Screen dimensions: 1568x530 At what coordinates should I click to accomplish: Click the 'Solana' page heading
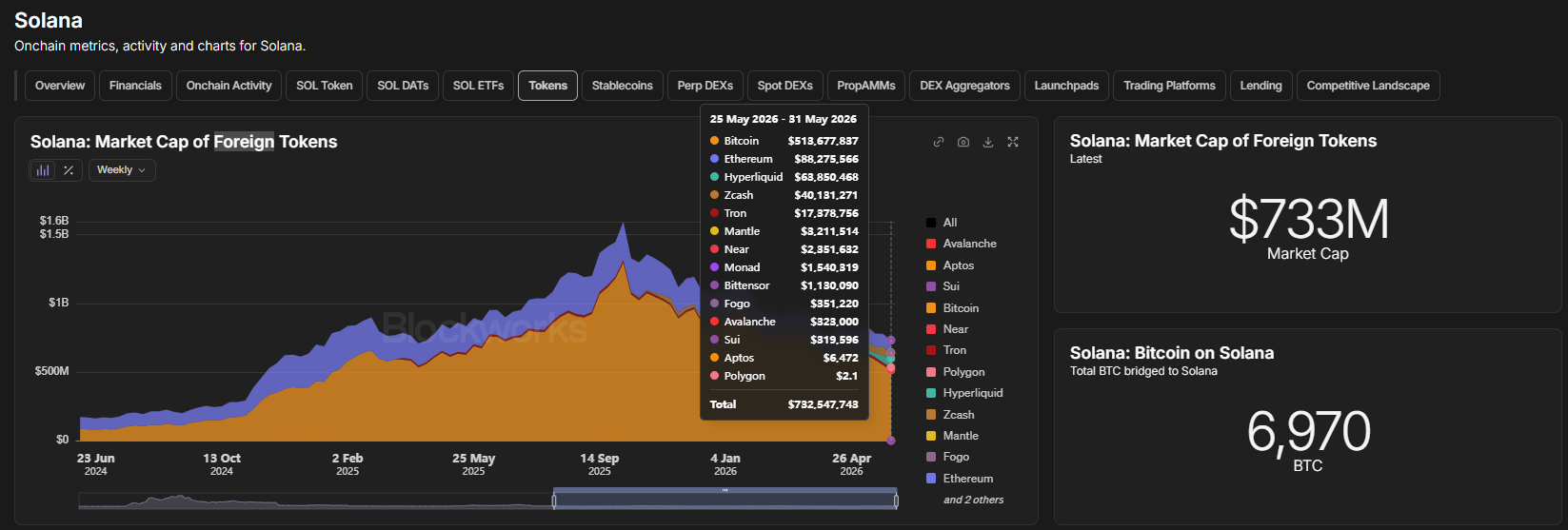(x=49, y=20)
